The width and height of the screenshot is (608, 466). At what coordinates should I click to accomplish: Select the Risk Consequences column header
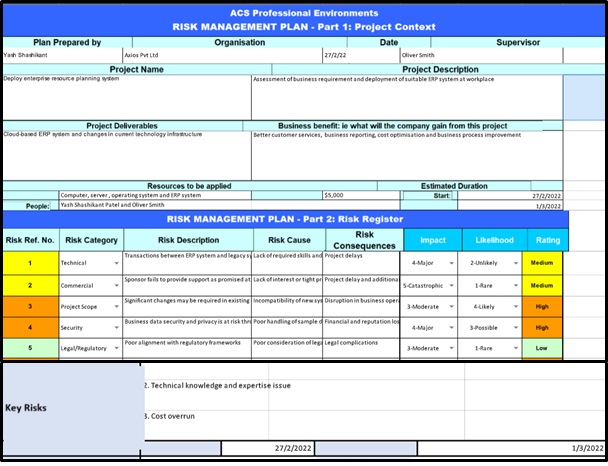click(364, 240)
